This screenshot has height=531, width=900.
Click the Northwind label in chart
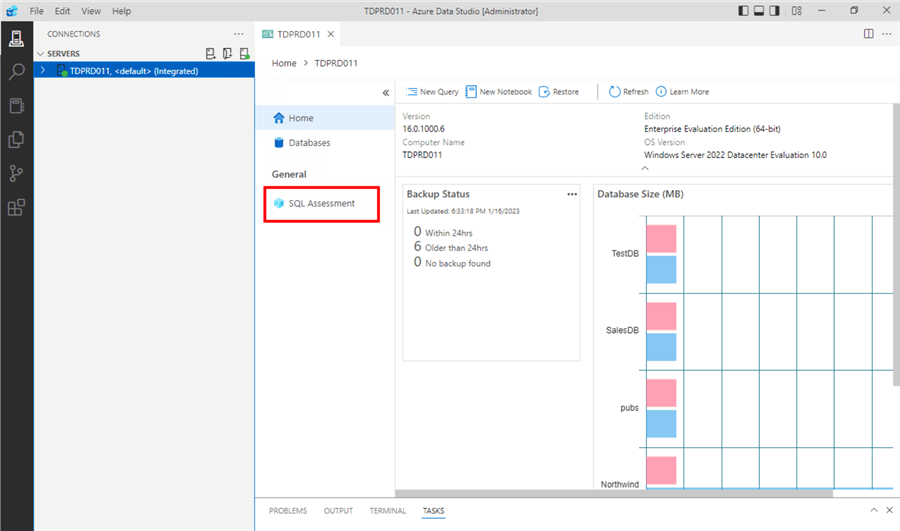click(x=619, y=484)
